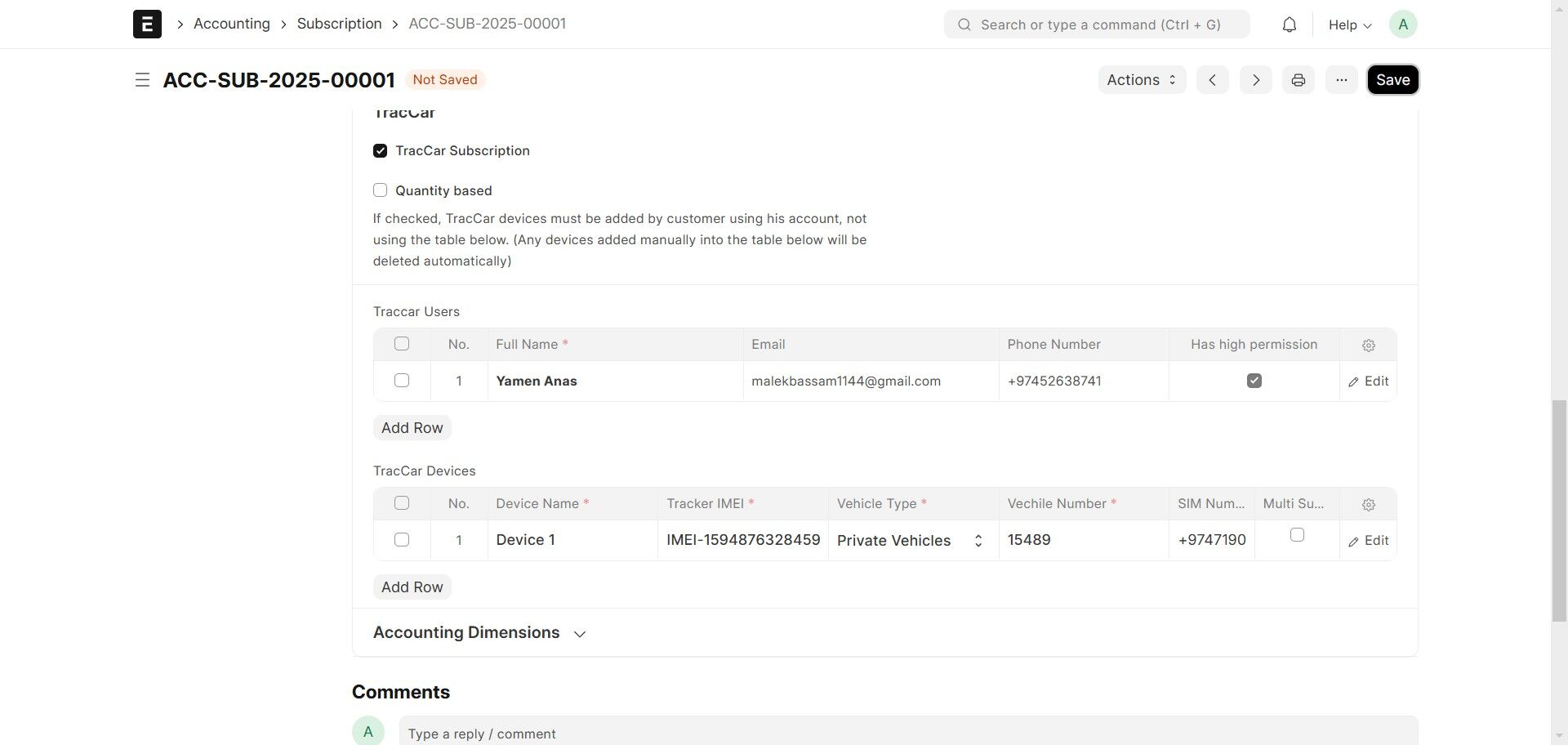Edit the Device 1 row
Screen dimensions: 1568x745
coord(1369,541)
